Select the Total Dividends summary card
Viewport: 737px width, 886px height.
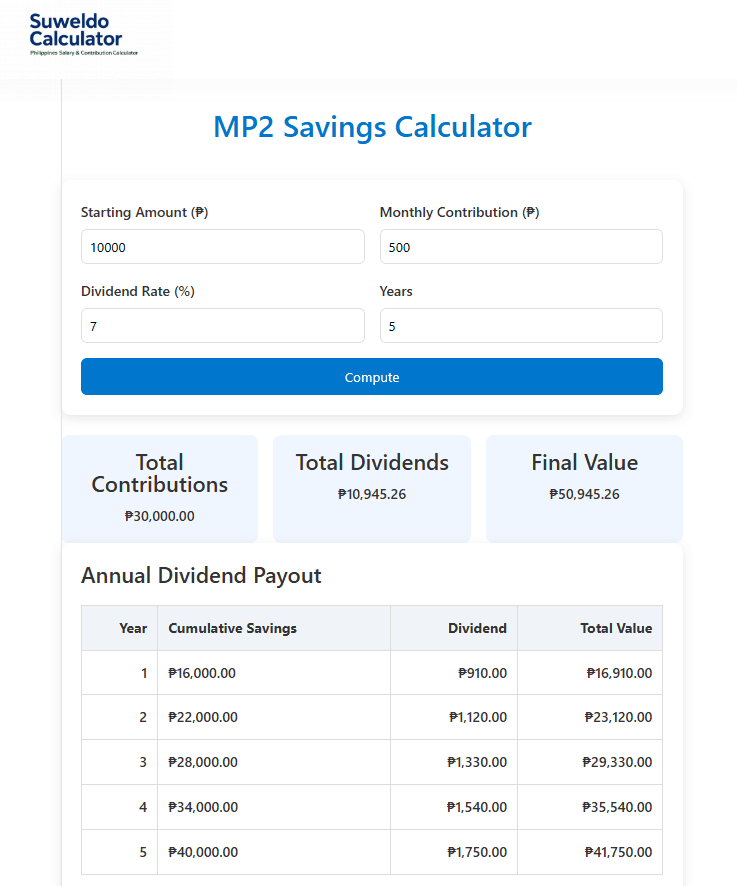click(x=371, y=488)
